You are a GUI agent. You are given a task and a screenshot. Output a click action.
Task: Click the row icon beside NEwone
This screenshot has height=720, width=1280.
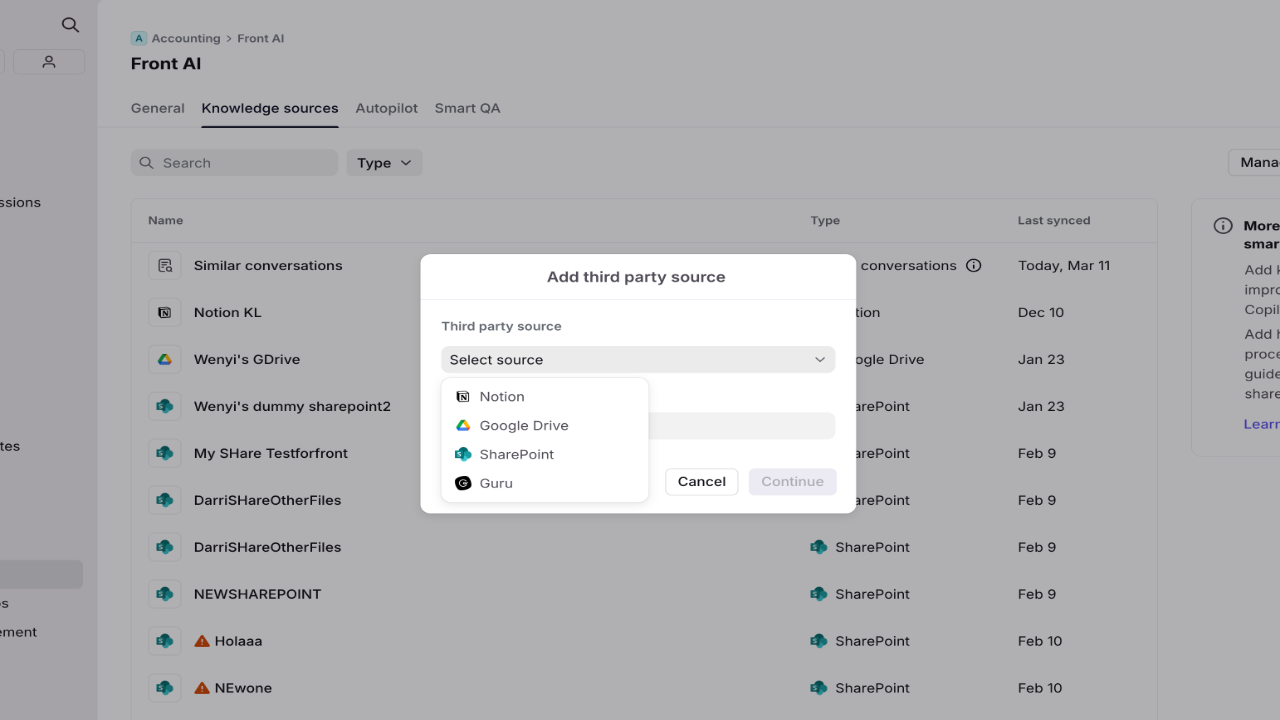165,688
